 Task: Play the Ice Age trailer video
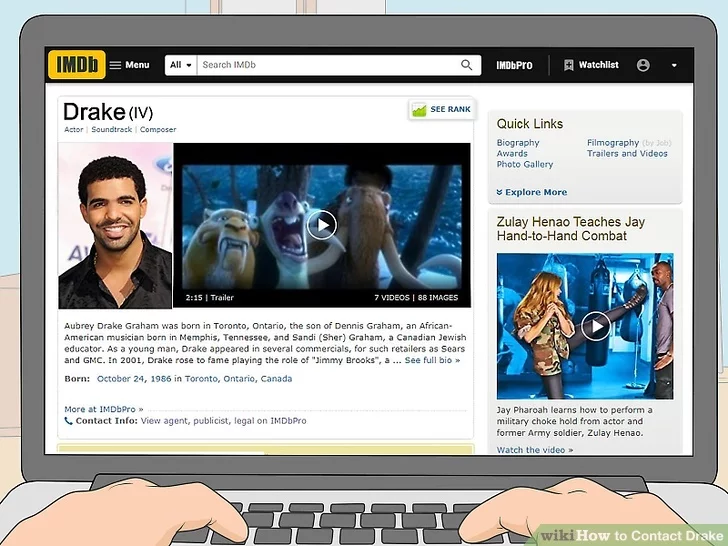[x=322, y=225]
